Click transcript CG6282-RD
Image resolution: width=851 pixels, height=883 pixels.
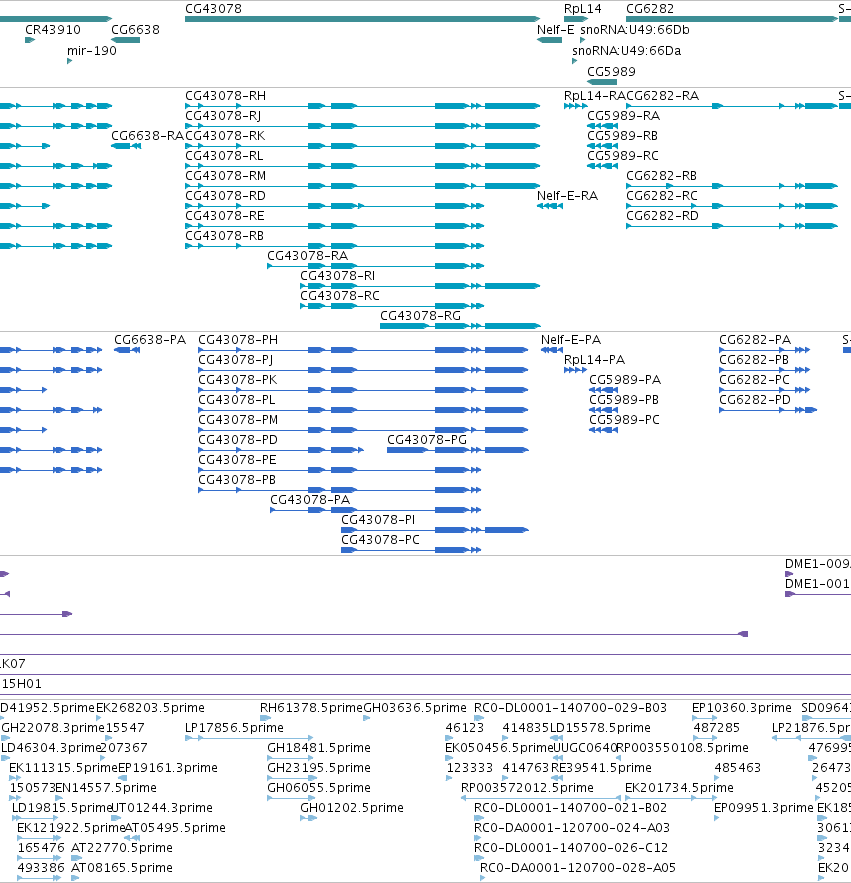(x=662, y=216)
